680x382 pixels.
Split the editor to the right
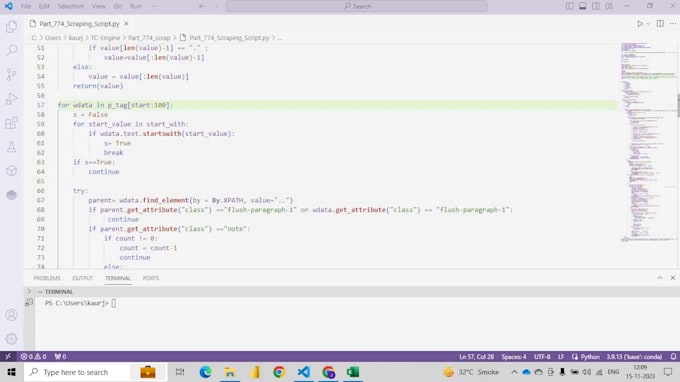coord(660,24)
